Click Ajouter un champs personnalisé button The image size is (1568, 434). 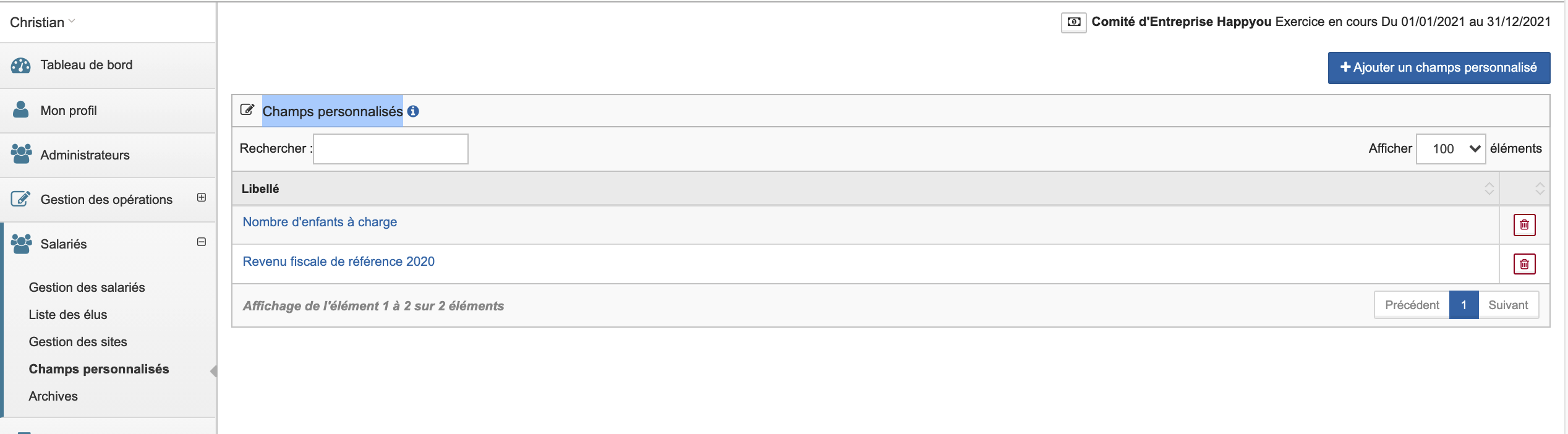point(1438,68)
